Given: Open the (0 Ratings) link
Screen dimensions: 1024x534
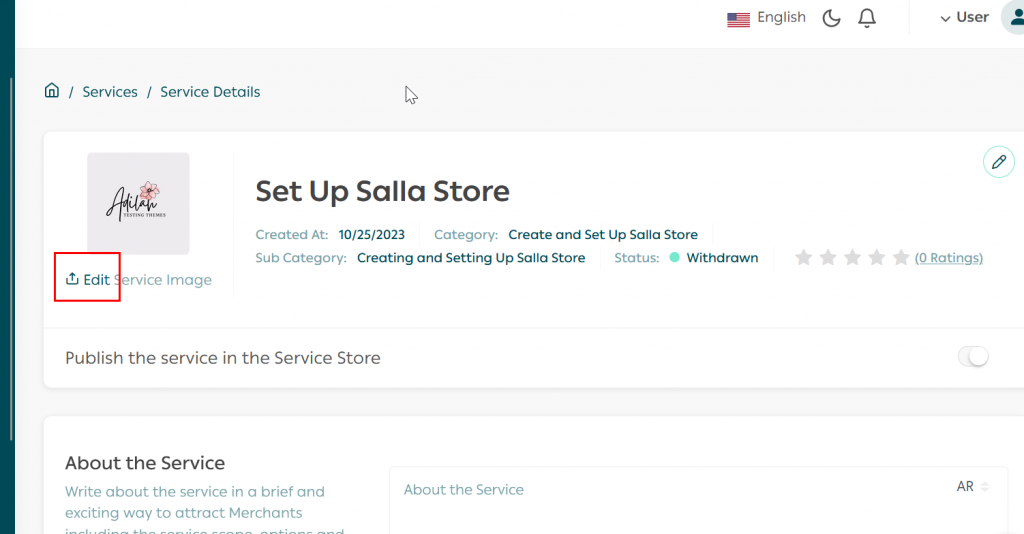Looking at the screenshot, I should tap(948, 258).
